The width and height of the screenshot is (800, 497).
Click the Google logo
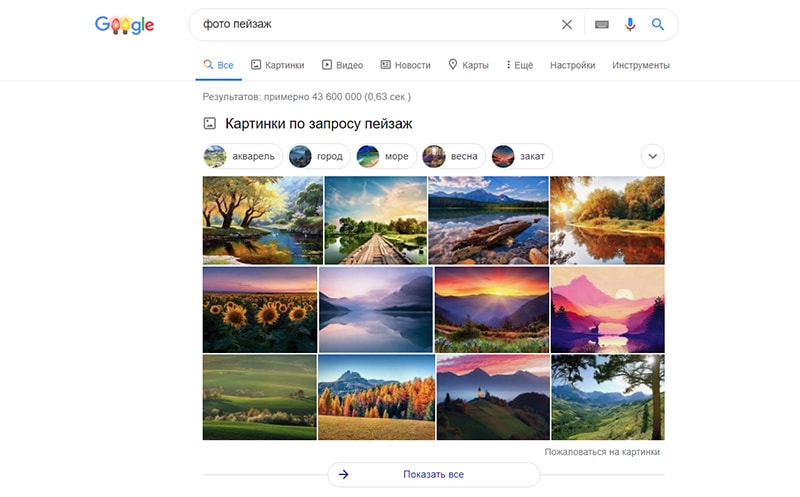(124, 24)
